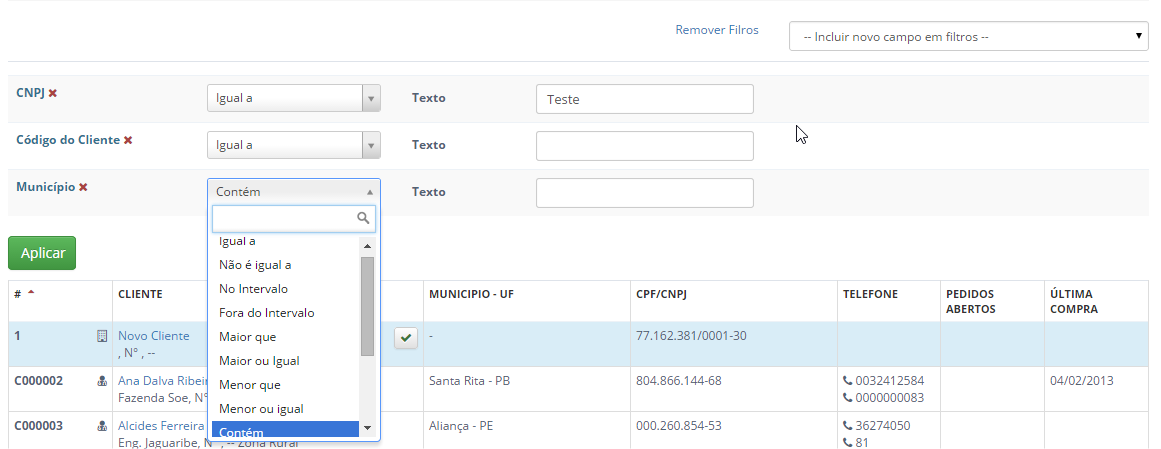This screenshot has width=1161, height=449.
Task: Click the Município text input field
Action: point(644,192)
